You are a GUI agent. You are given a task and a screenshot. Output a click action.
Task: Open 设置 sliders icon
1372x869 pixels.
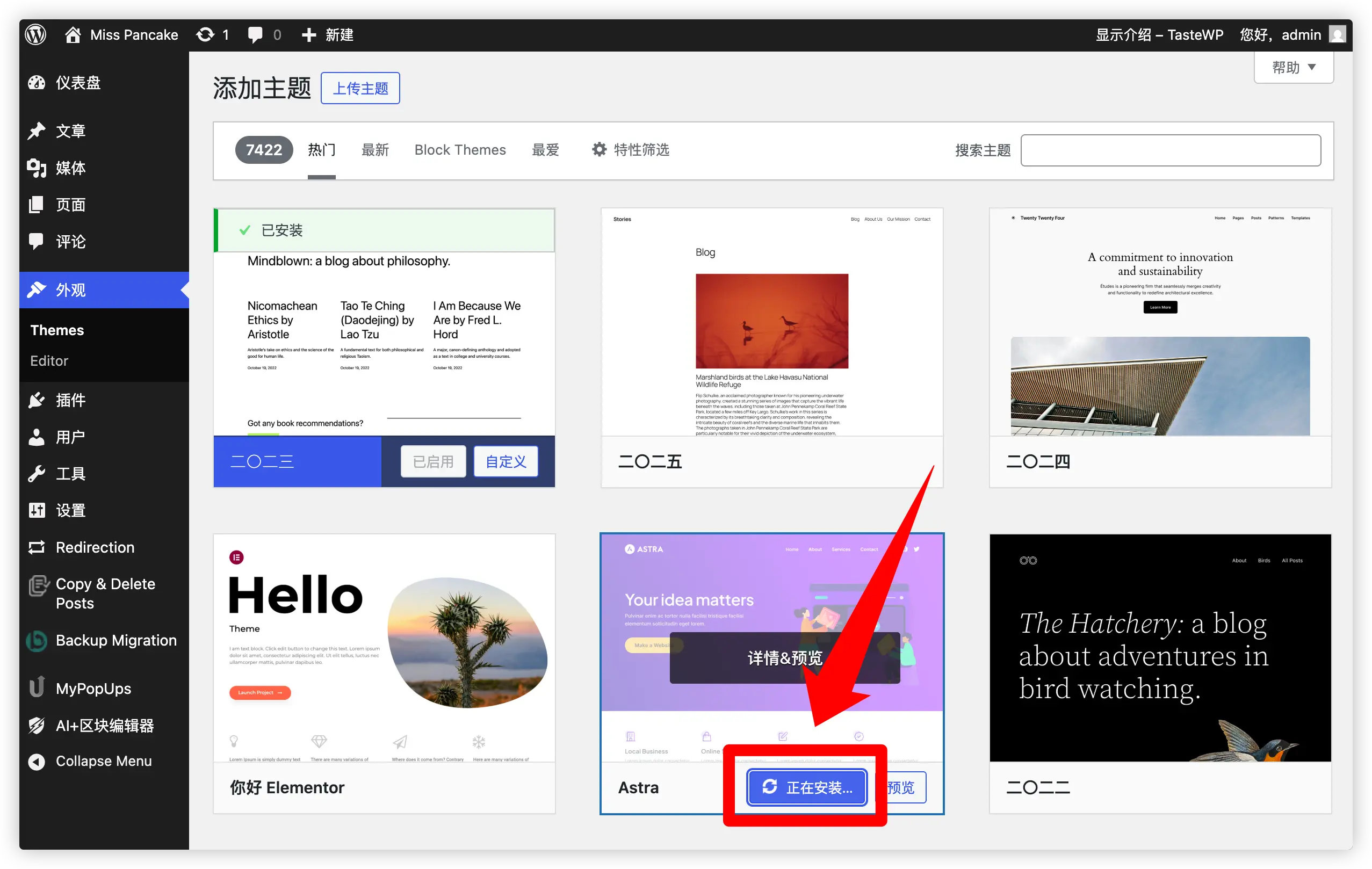(37, 510)
